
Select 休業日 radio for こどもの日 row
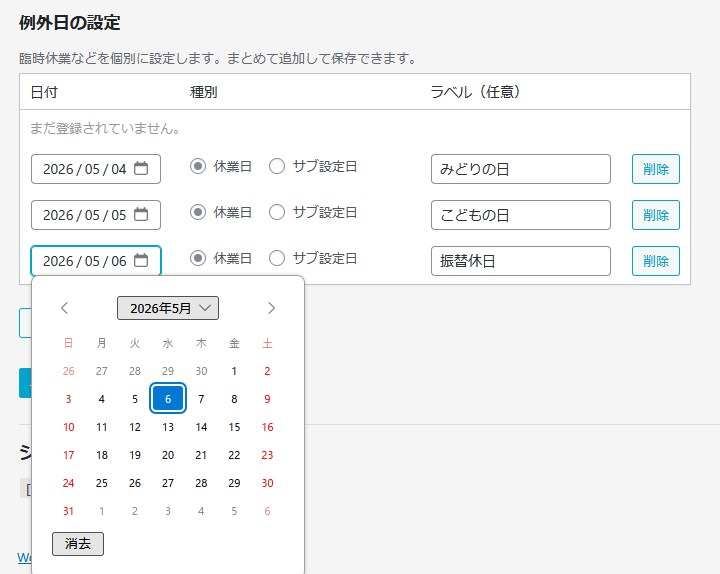[x=198, y=212]
